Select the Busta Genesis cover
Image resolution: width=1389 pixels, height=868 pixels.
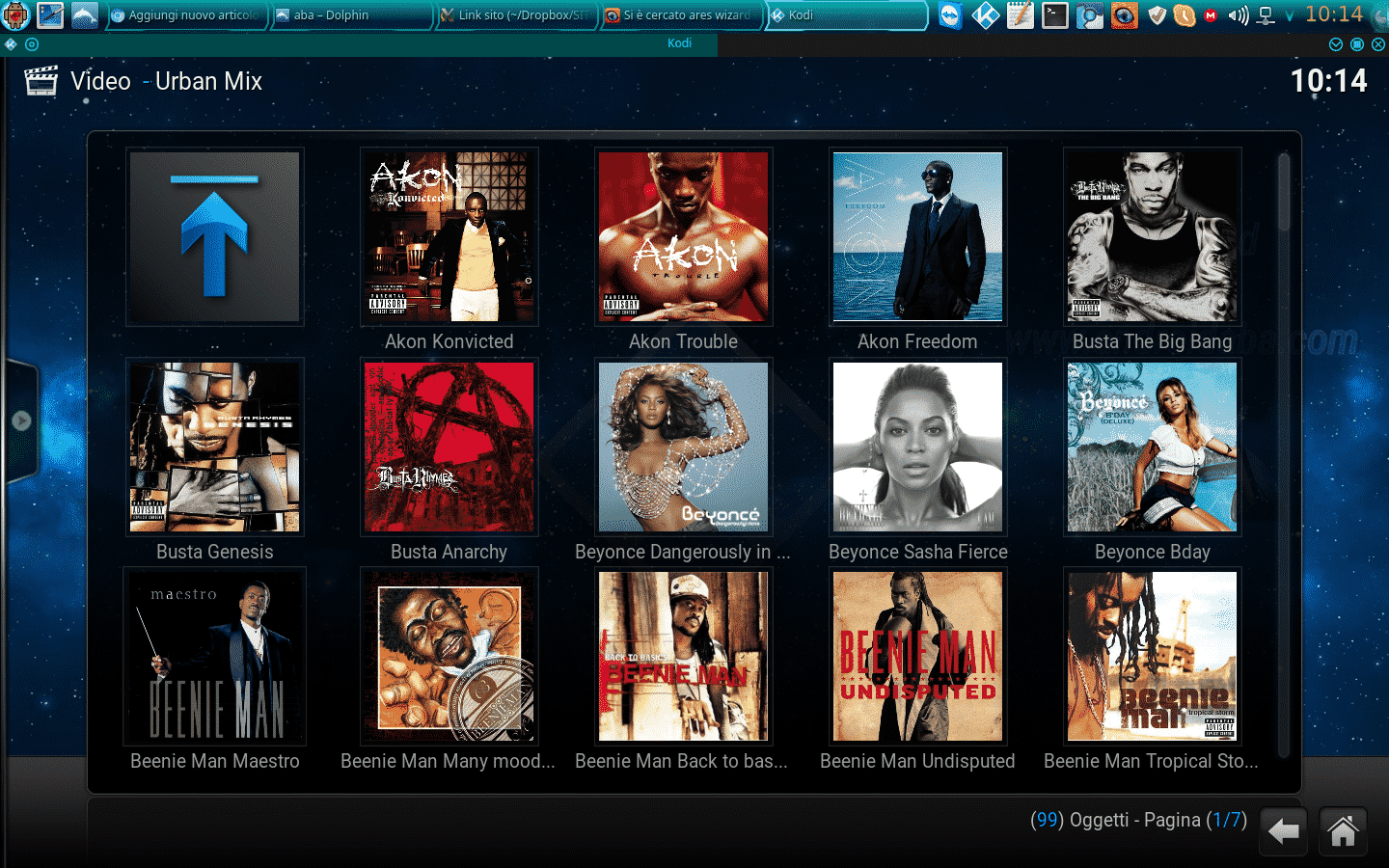point(214,447)
